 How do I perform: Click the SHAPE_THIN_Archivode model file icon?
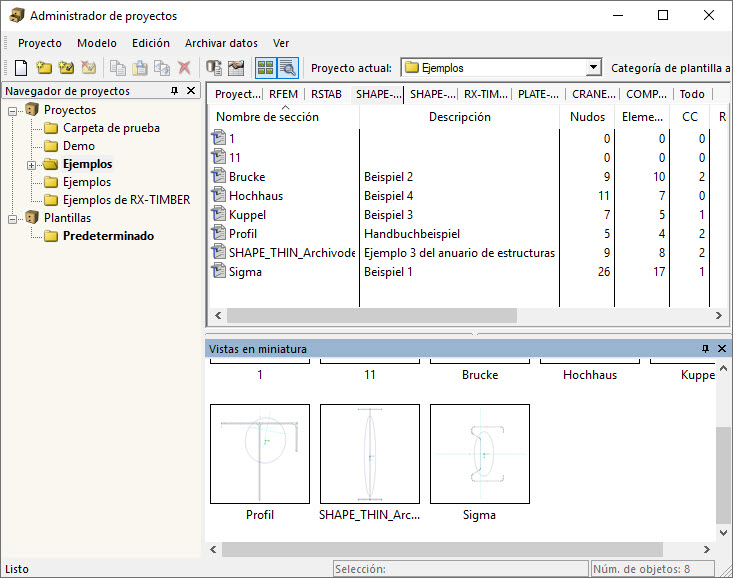218,252
